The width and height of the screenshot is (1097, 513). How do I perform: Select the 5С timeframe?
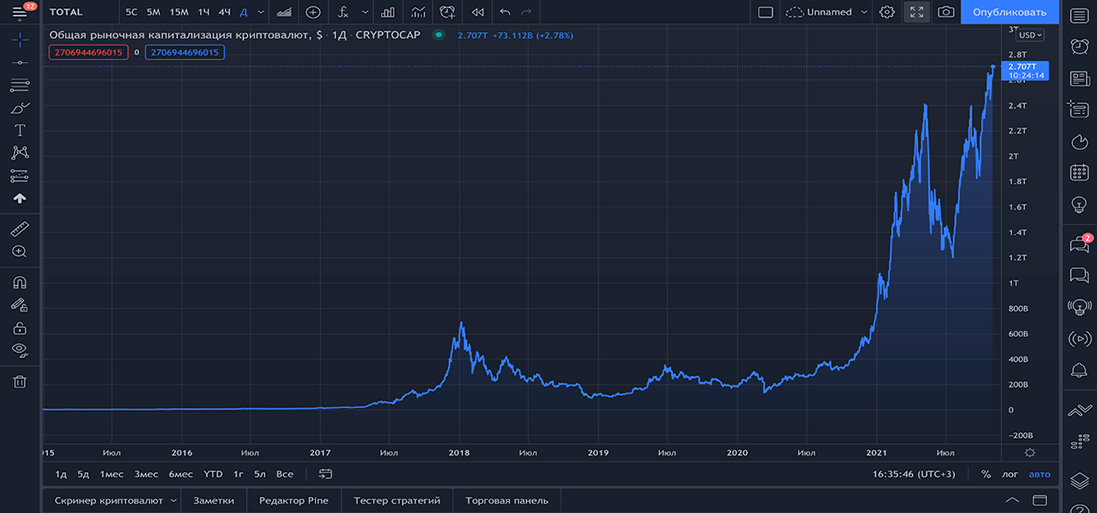click(132, 12)
